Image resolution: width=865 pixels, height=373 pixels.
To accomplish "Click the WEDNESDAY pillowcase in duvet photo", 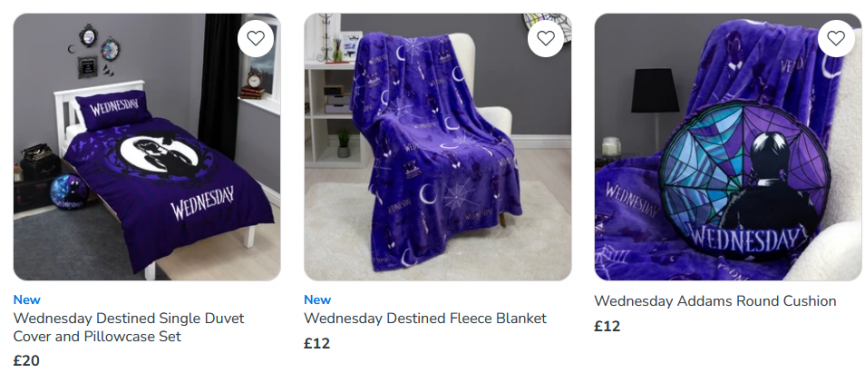I will click(x=113, y=108).
